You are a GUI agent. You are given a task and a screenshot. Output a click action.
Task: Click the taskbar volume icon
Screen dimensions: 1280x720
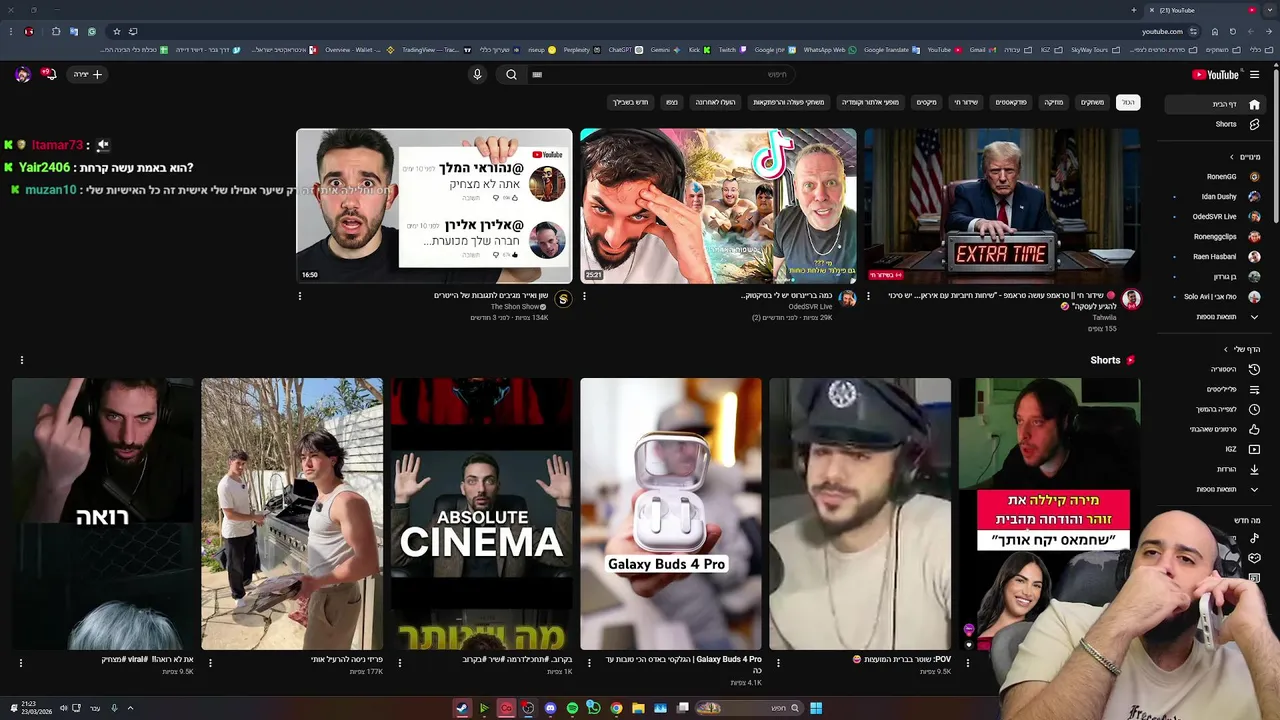tap(63, 708)
